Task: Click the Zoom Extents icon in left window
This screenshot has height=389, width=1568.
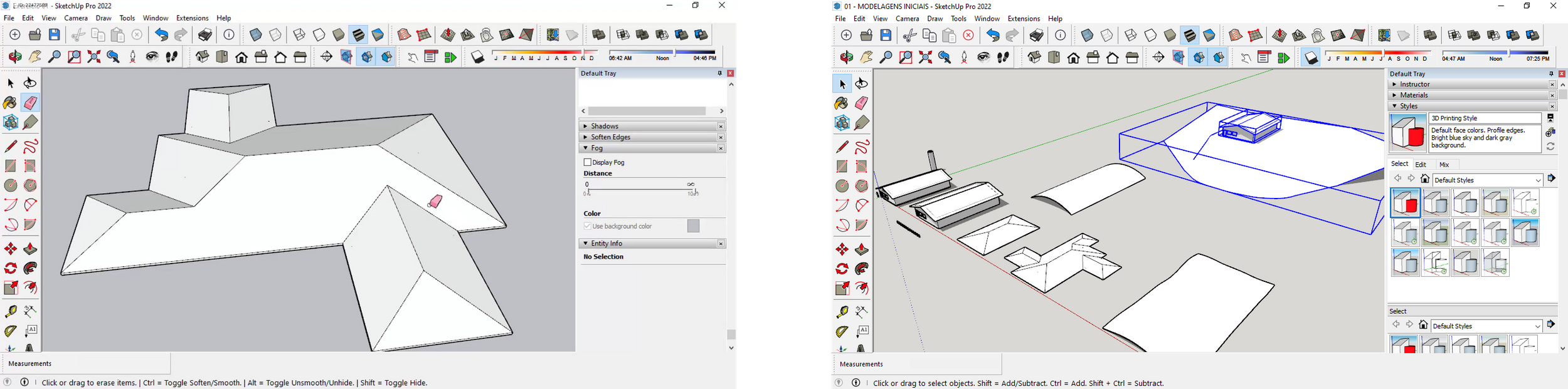Action: 94,58
